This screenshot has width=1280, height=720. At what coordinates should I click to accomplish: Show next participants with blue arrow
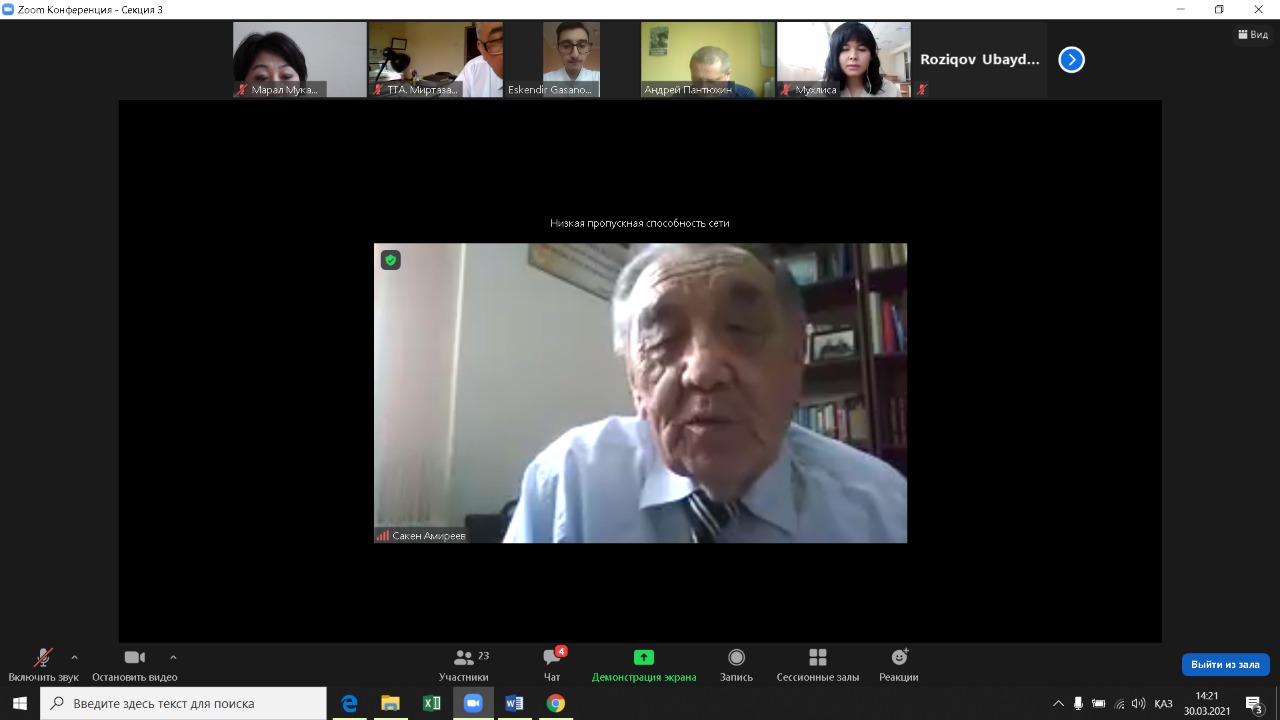[x=1071, y=60]
